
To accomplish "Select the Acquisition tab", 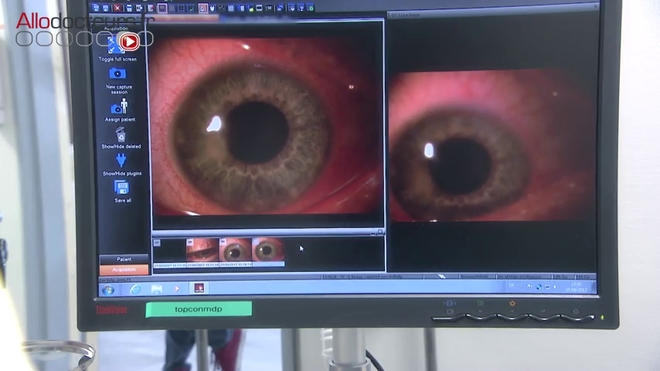I will point(124,270).
